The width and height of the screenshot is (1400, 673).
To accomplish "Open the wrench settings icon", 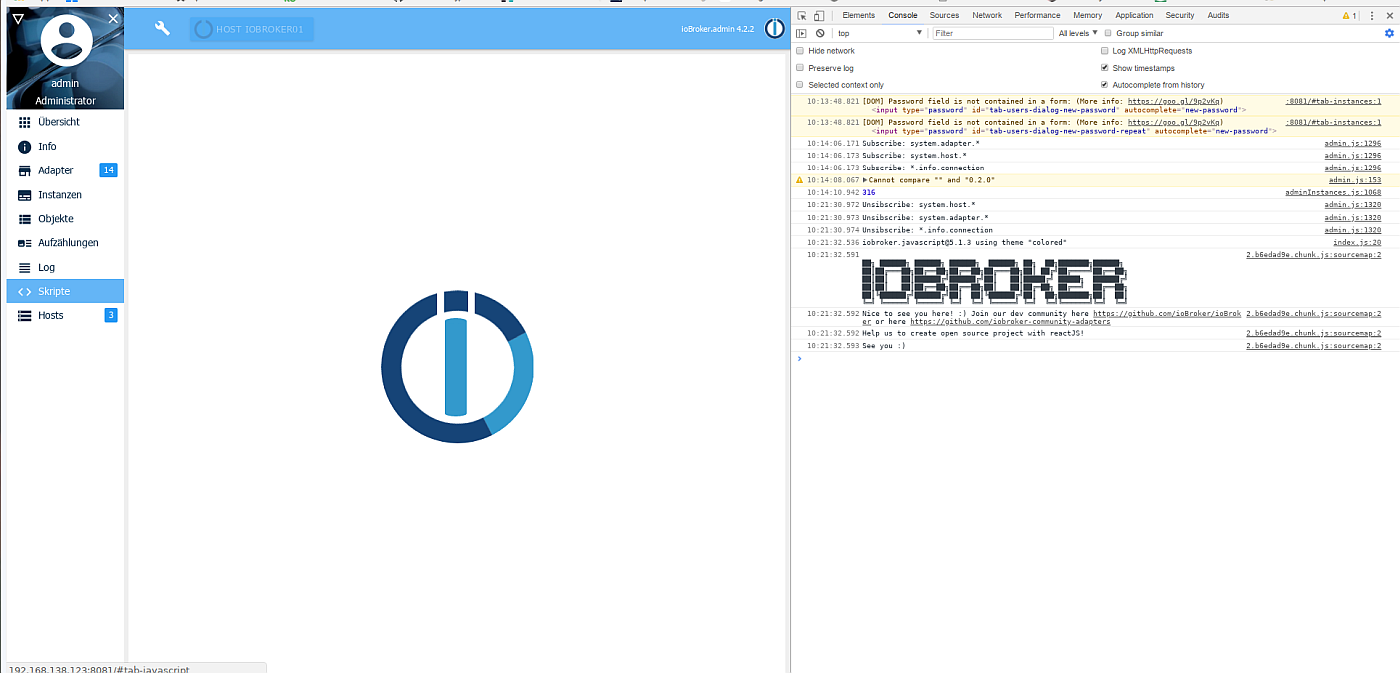I will pyautogui.click(x=162, y=28).
